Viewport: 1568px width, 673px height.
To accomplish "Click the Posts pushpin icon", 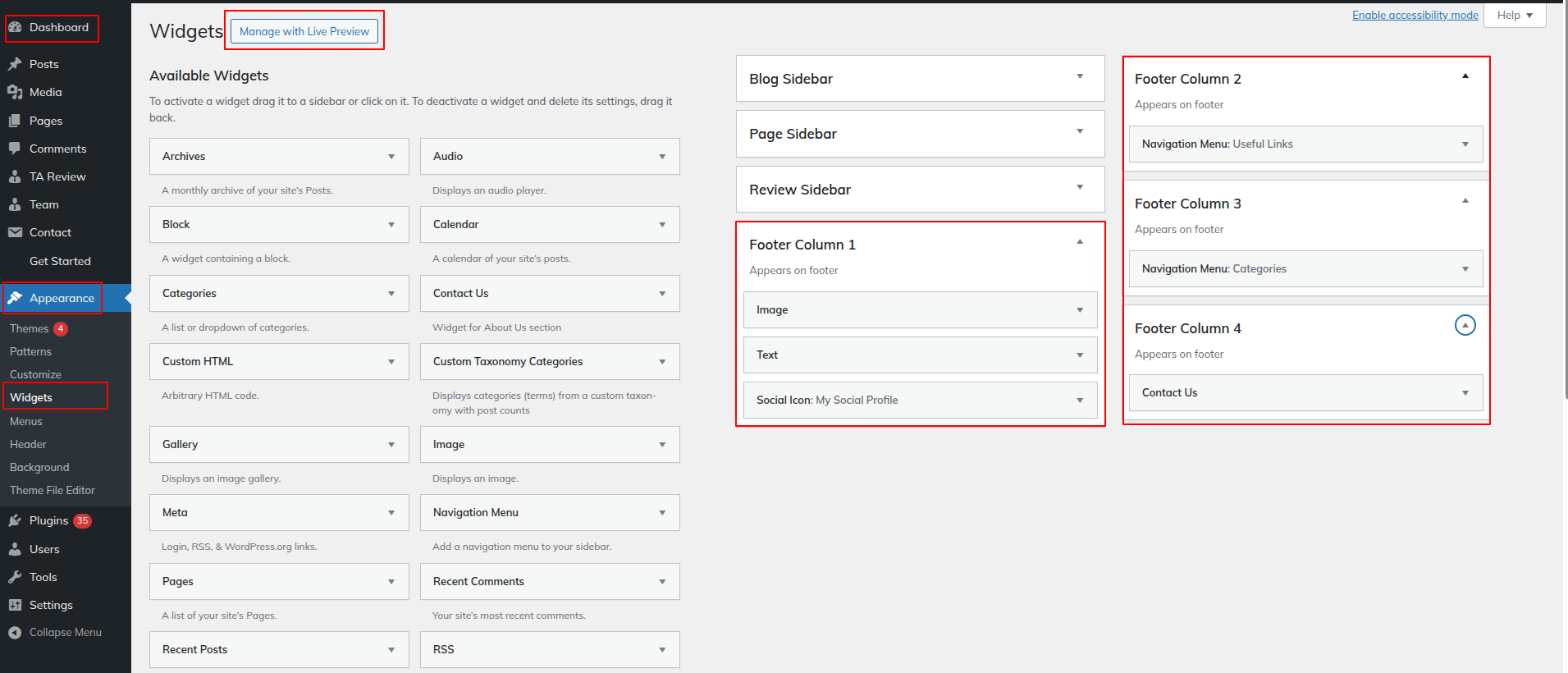I will (15, 64).
